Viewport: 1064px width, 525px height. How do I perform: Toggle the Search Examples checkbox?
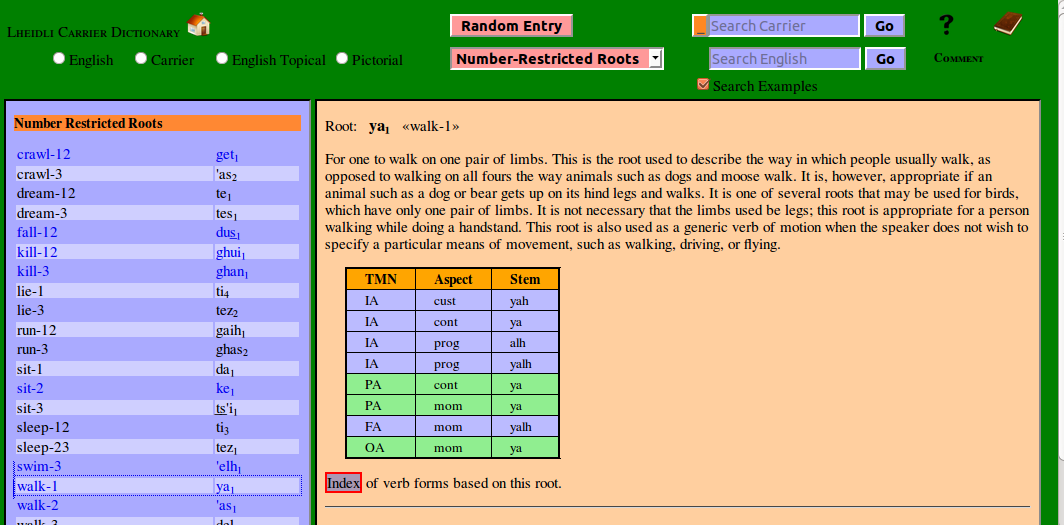[703, 85]
